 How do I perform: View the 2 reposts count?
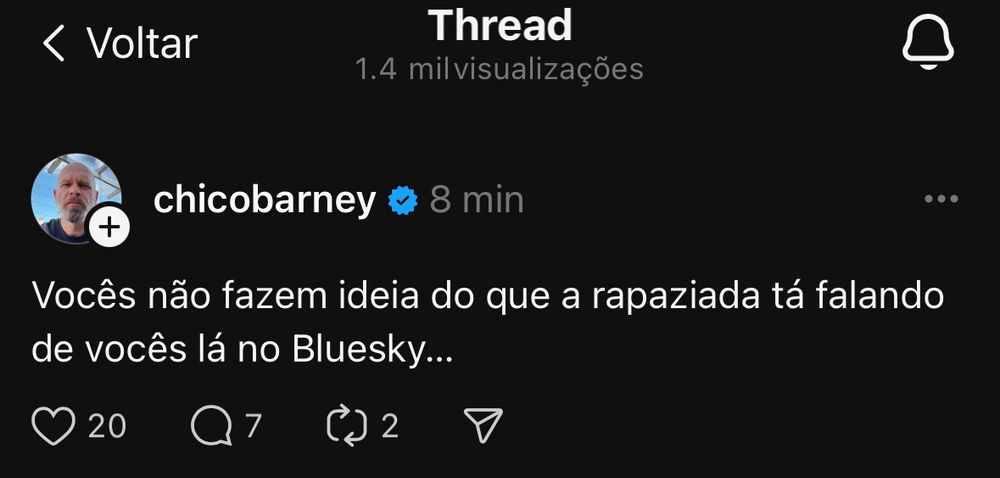click(x=390, y=426)
